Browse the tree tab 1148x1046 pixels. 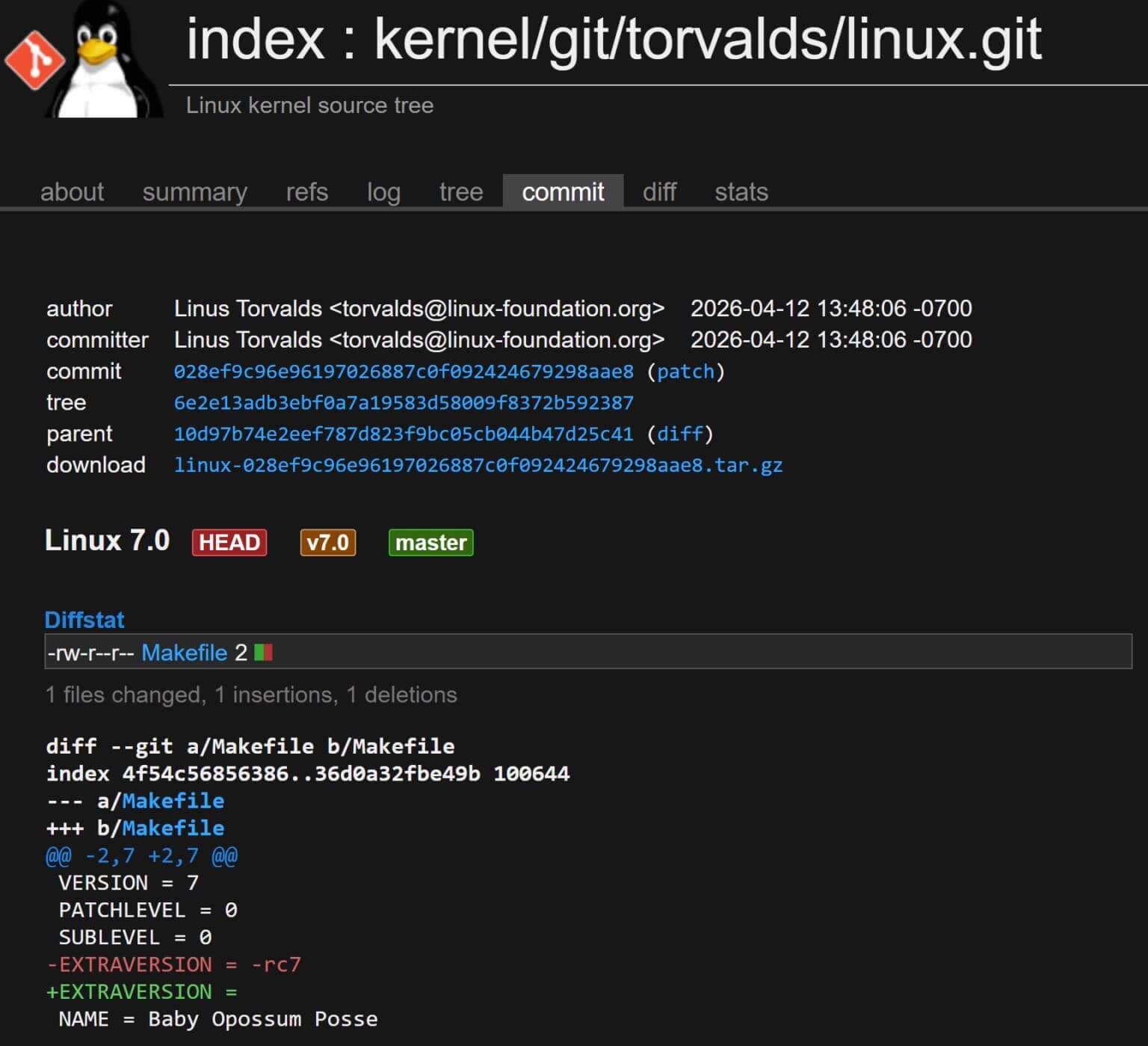(x=460, y=192)
